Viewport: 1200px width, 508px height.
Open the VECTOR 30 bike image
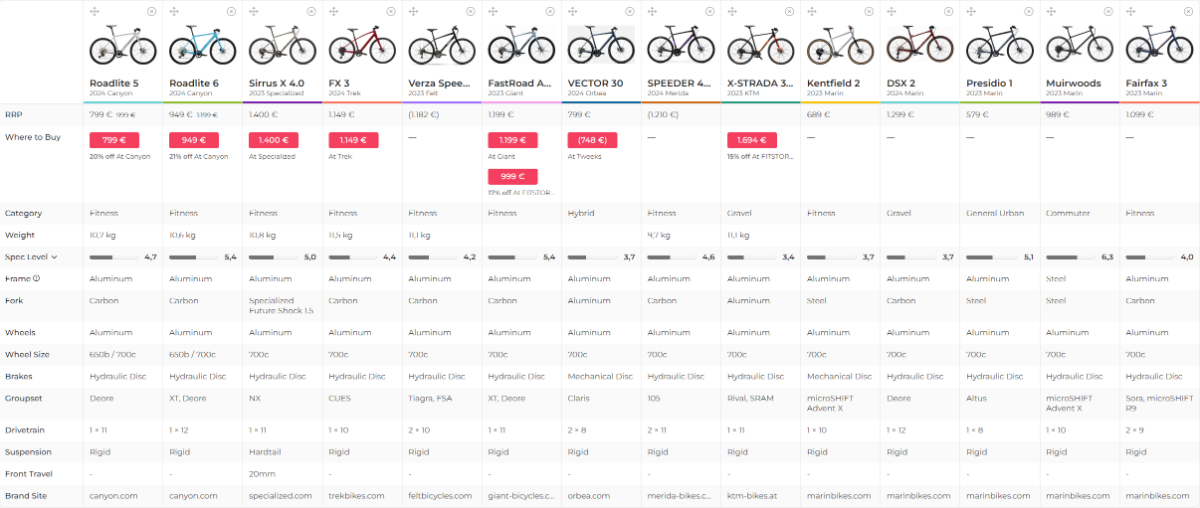(x=601, y=46)
